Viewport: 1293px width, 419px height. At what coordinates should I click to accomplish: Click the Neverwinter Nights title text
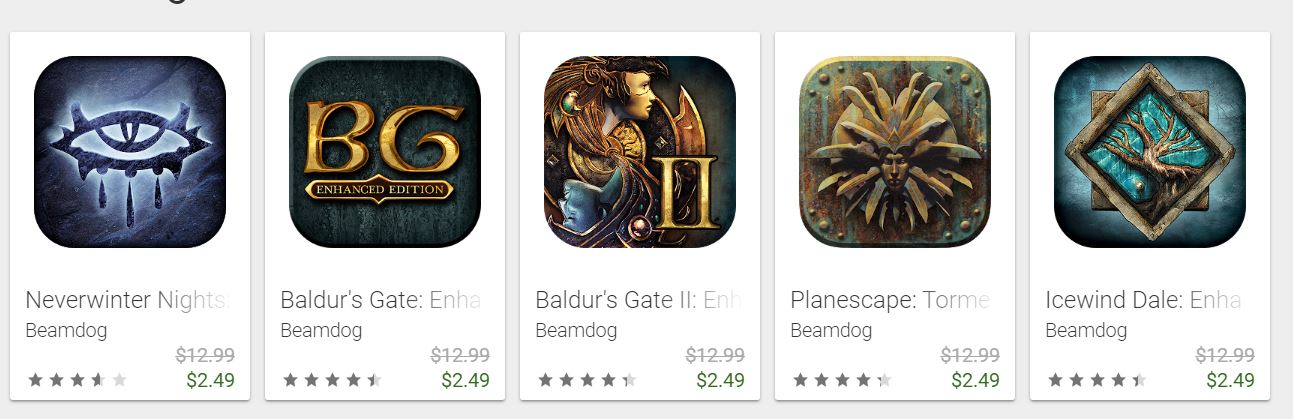point(128,300)
